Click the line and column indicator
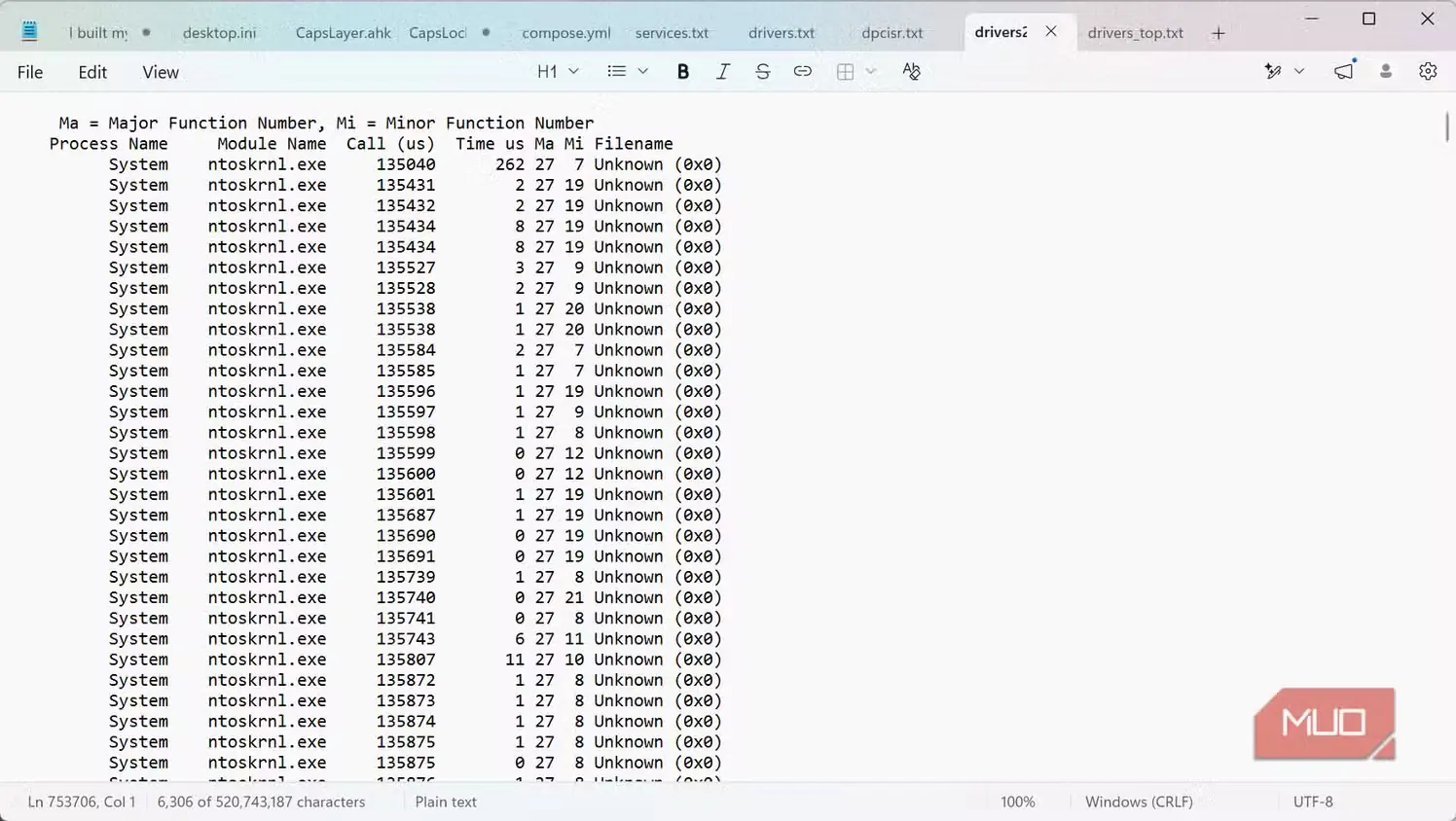Viewport: 1456px width, 821px height. click(x=82, y=802)
